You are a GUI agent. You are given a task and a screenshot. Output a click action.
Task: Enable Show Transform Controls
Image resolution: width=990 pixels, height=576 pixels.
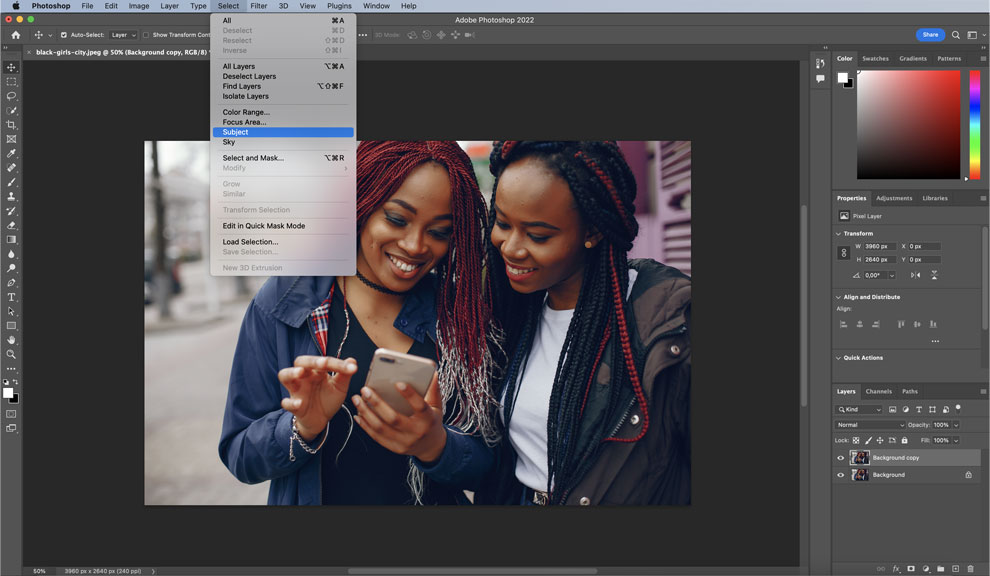147,34
